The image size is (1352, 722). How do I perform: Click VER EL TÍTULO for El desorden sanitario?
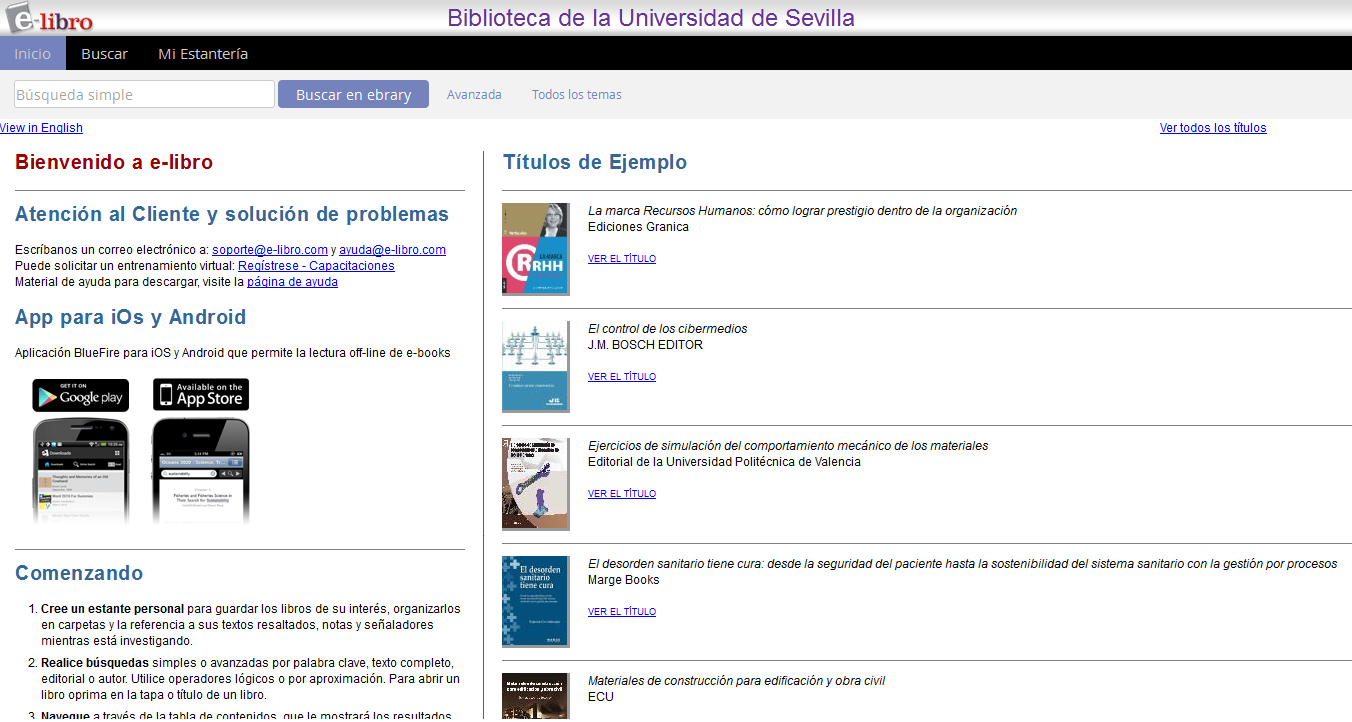622,612
